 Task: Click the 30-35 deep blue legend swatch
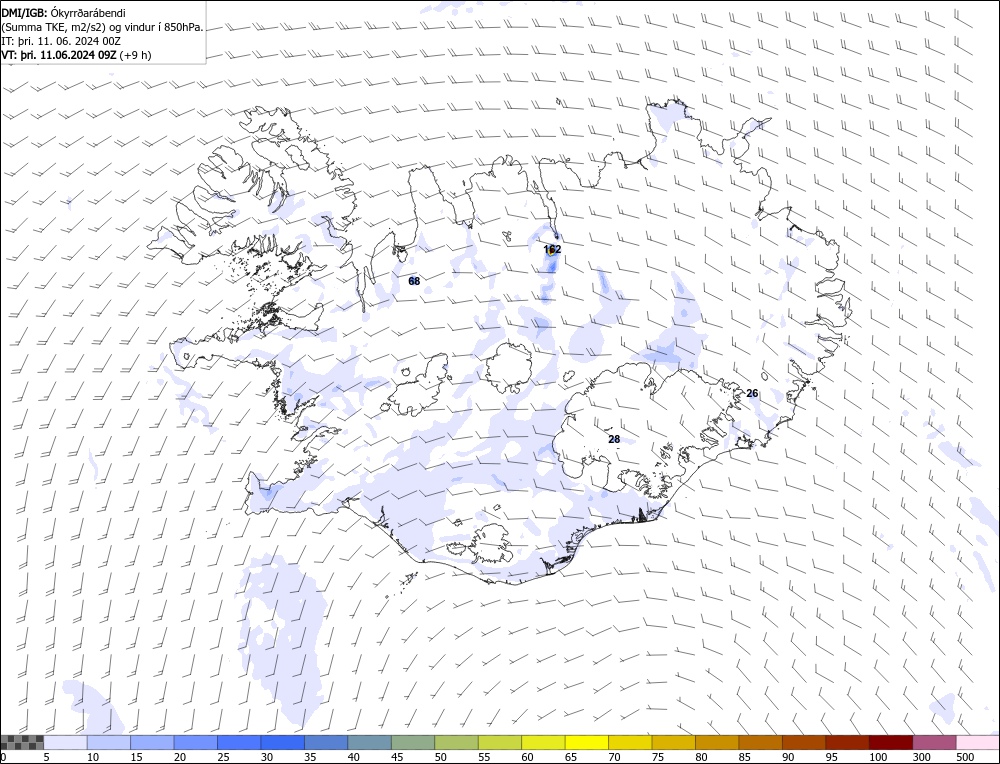[283, 742]
